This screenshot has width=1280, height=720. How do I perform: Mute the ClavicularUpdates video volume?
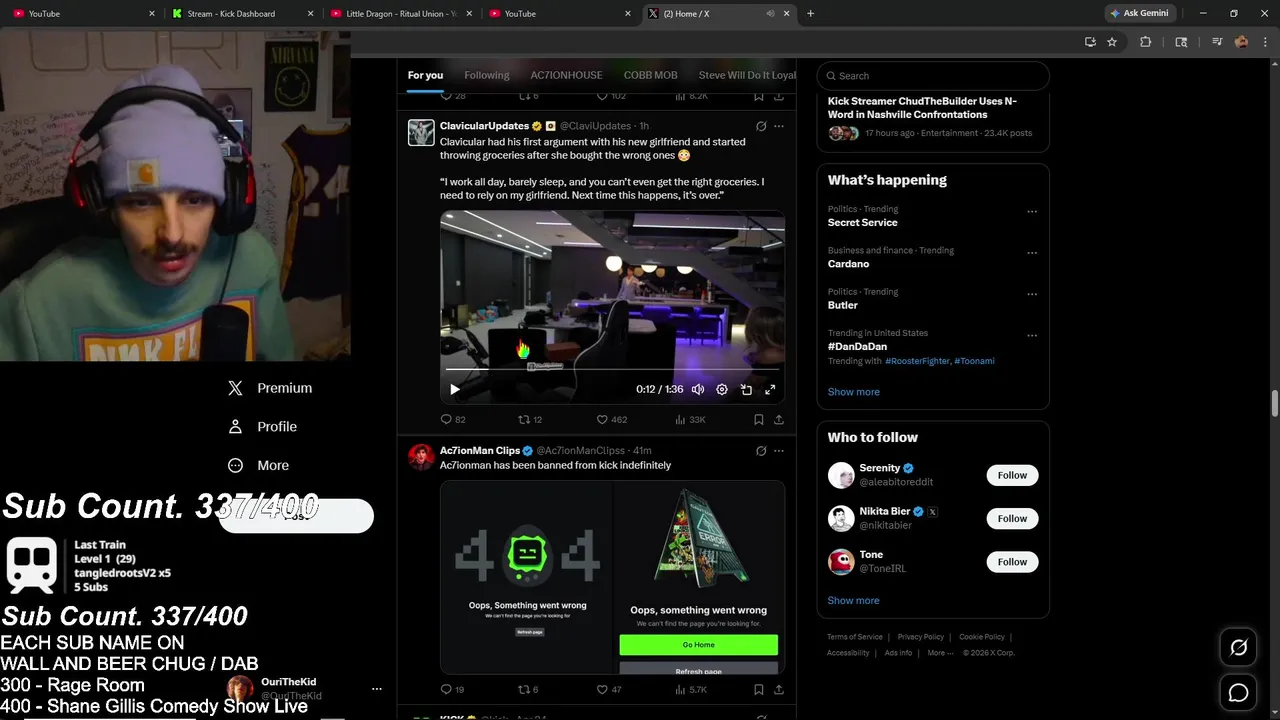point(698,389)
